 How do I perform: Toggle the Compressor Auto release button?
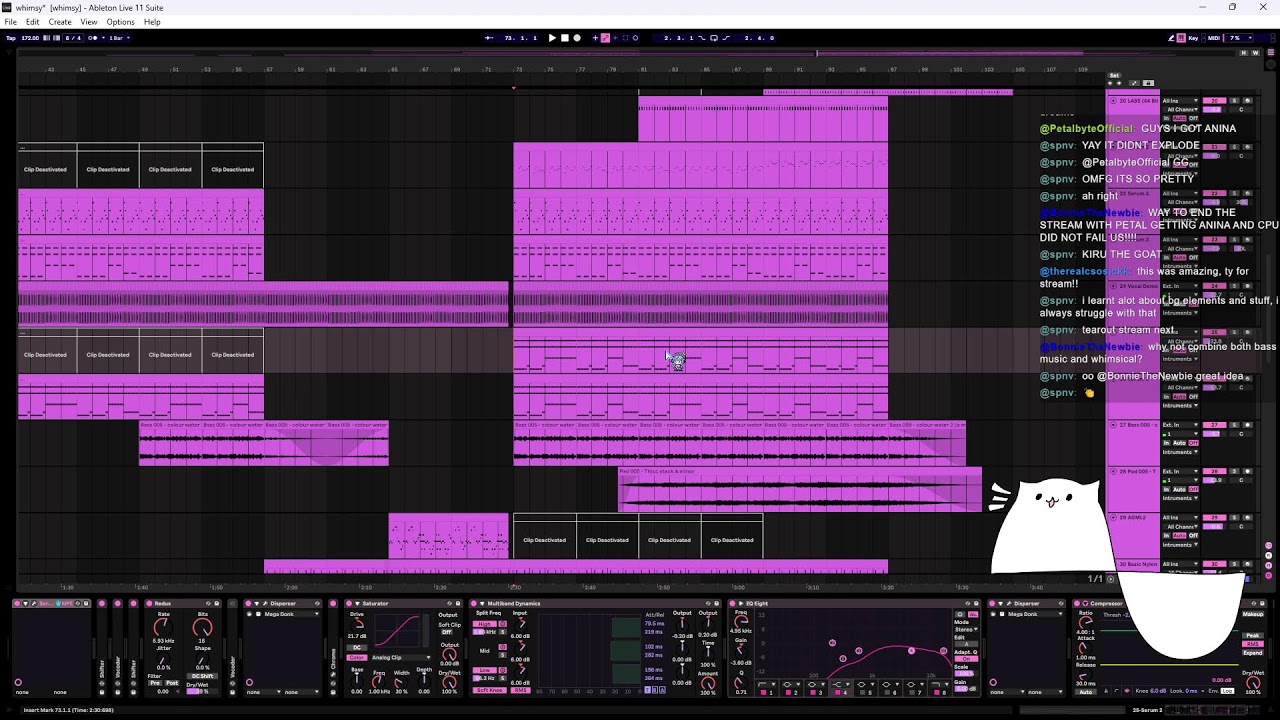pos(1085,691)
